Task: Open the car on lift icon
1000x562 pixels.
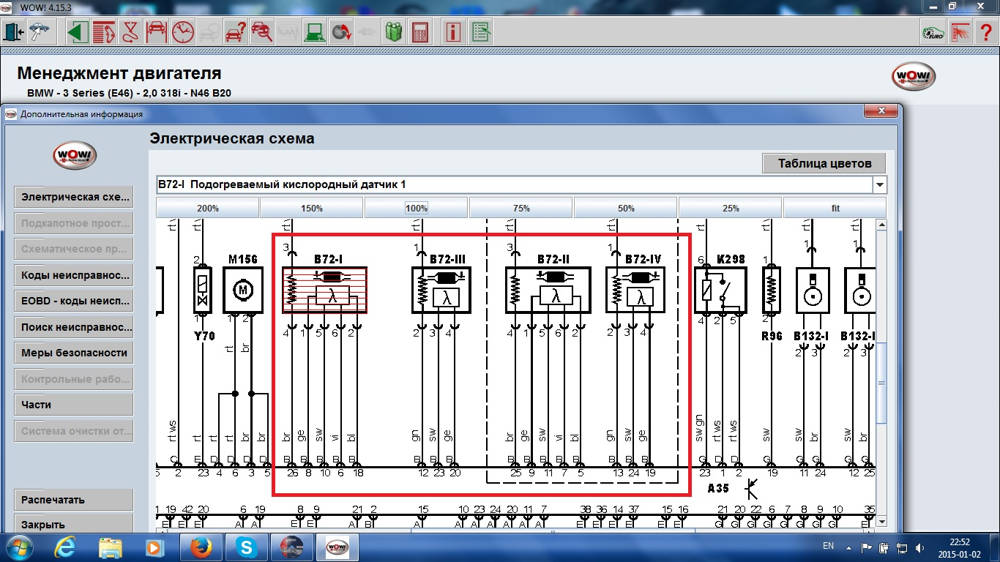Action: tap(156, 31)
